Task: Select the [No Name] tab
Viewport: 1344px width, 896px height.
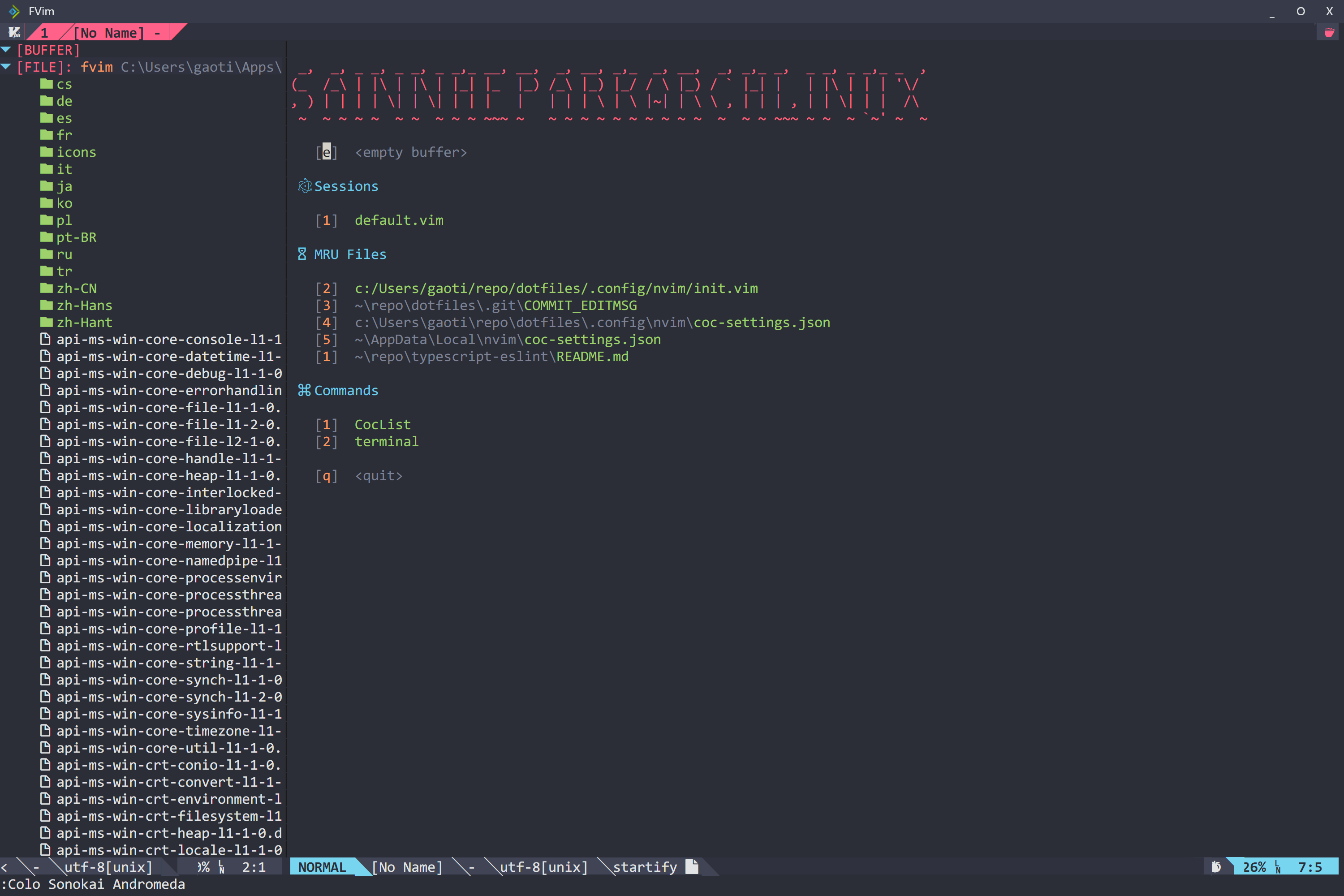Action: pos(108,33)
